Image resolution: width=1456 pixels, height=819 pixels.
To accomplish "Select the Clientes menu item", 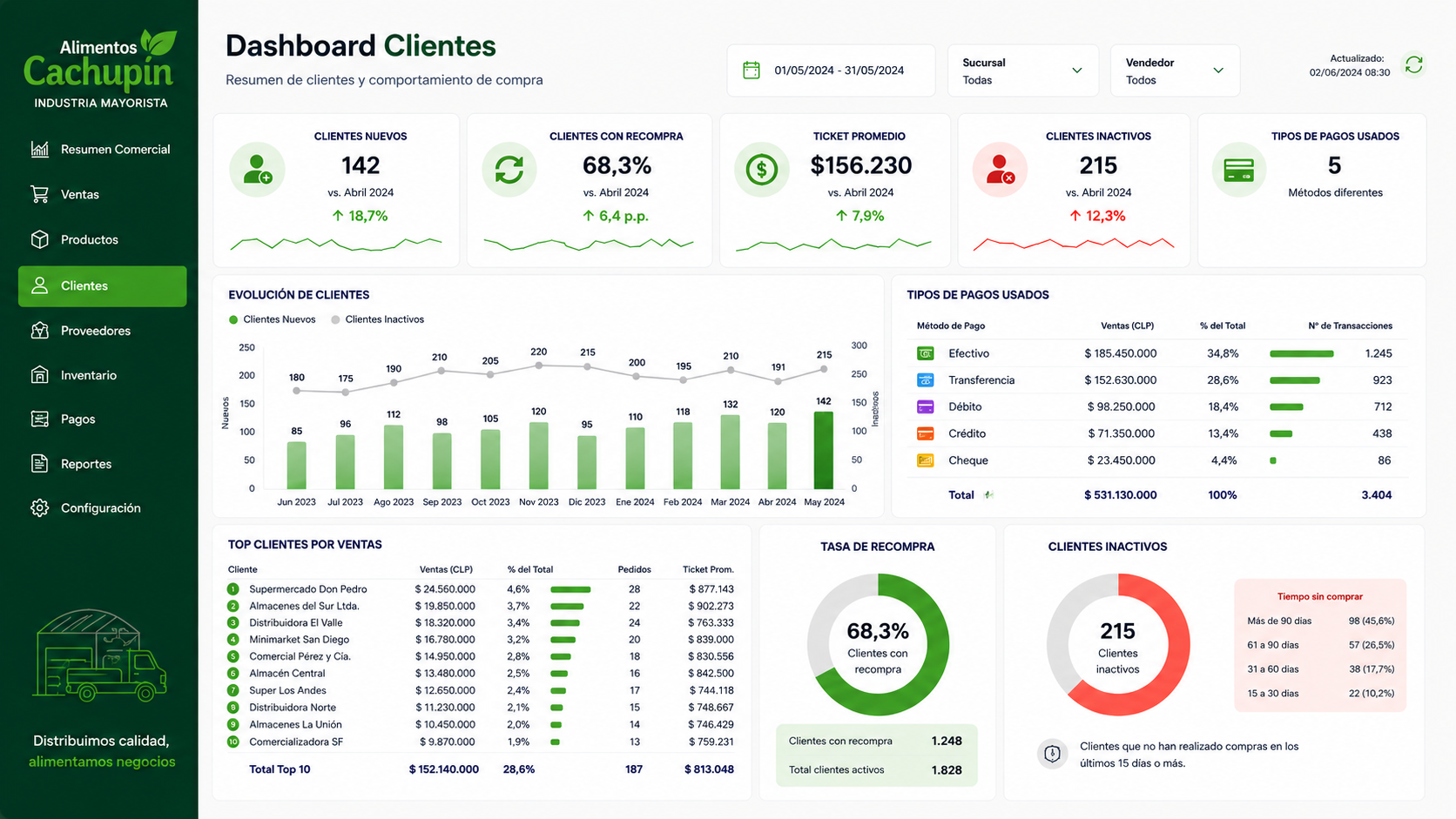I will [102, 286].
